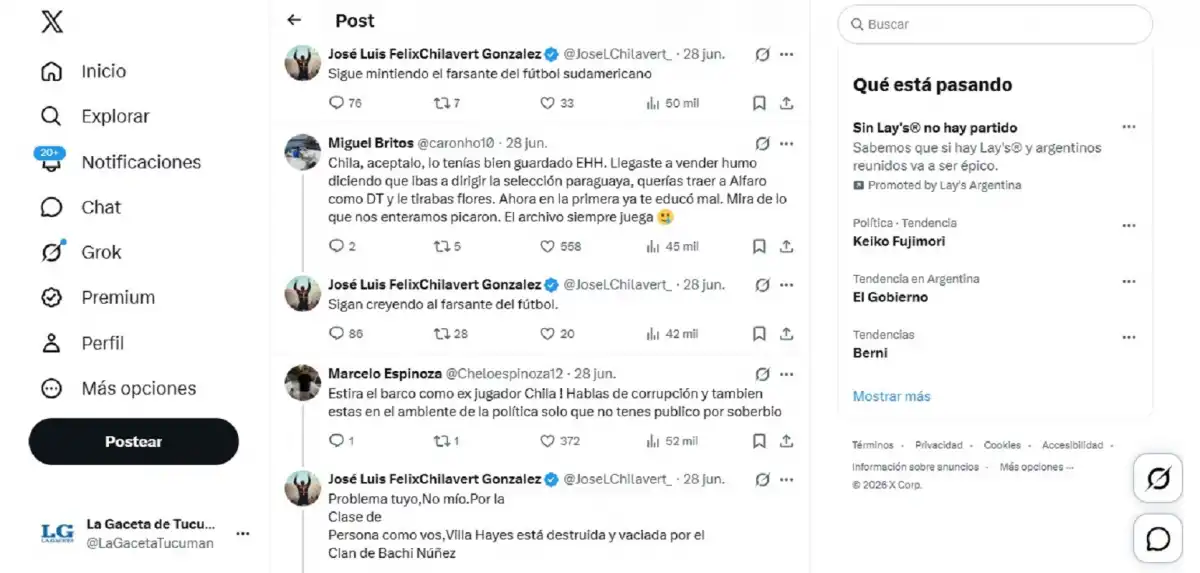Open options for the Keiko Fujimori trend
This screenshot has height=573, width=1200.
(1129, 226)
